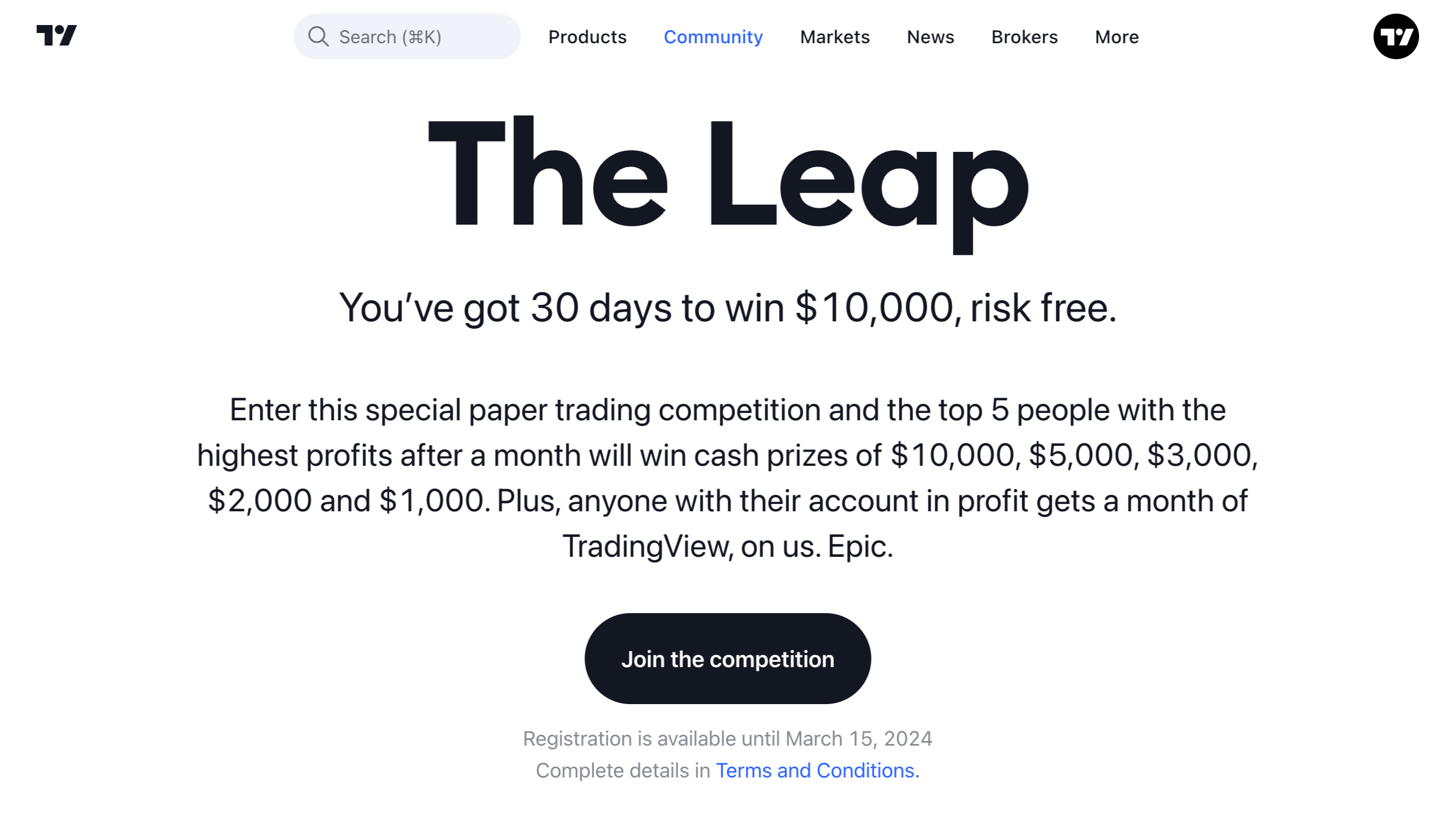
Task: Click the "$10,000" prize amount text
Action: point(953,454)
